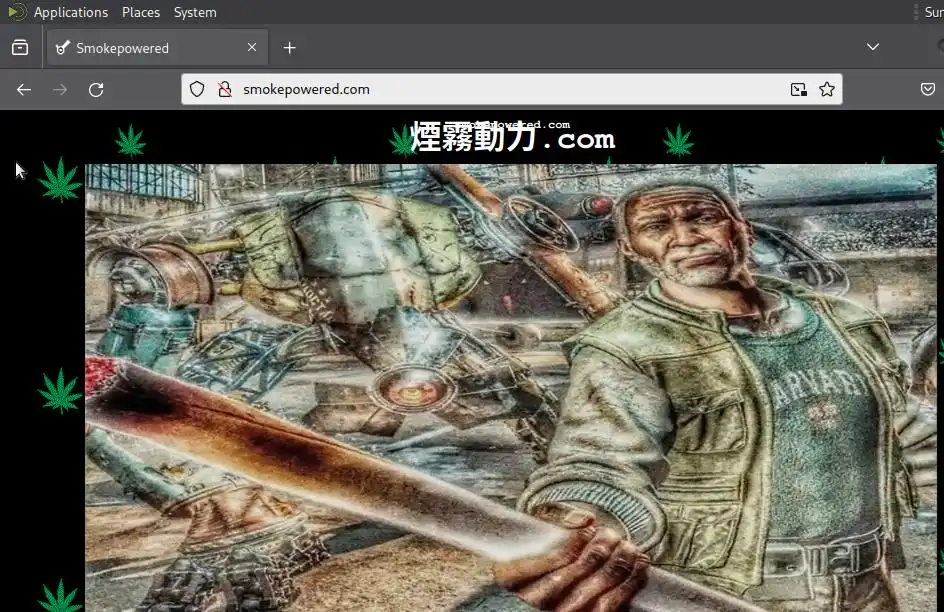The image size is (944, 612).
Task: Open the Places menu
Action: click(141, 12)
